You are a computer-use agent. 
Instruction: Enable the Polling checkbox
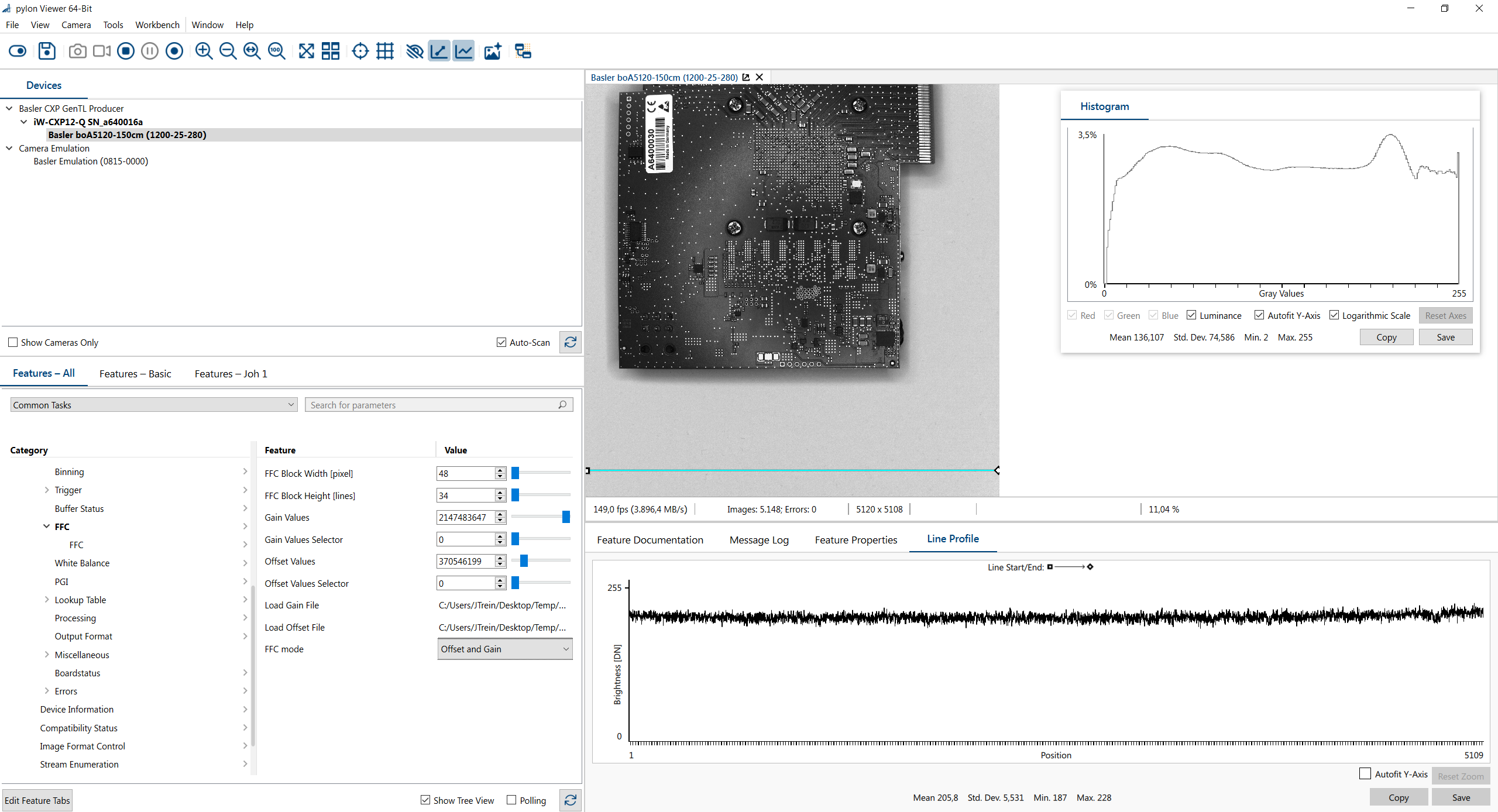511,800
